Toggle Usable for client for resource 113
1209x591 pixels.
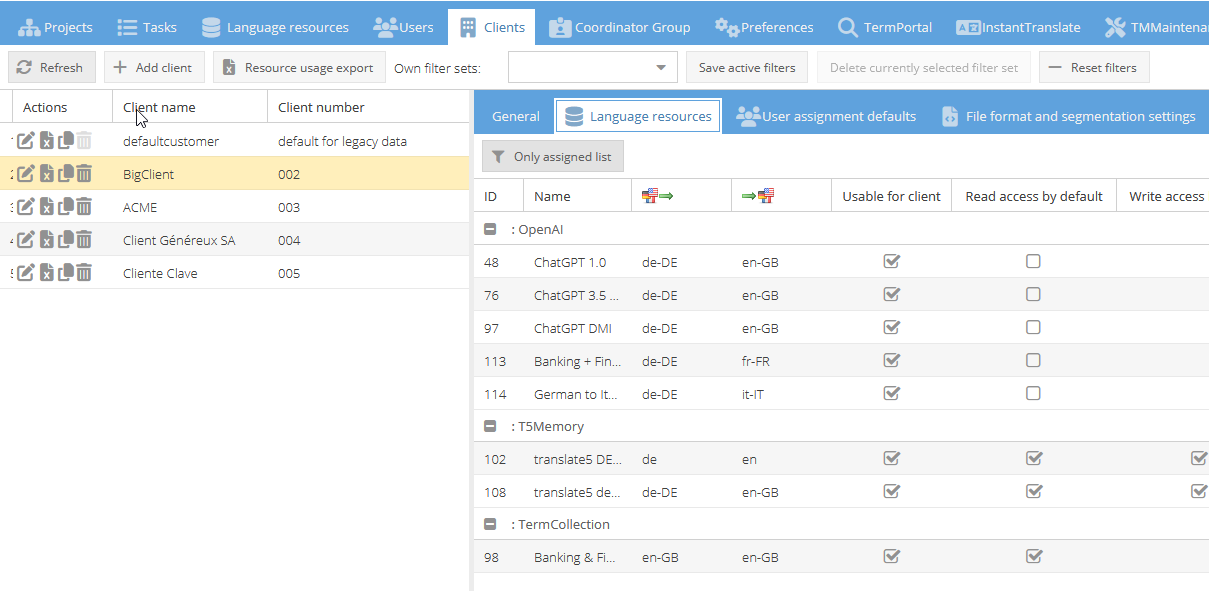coord(892,360)
